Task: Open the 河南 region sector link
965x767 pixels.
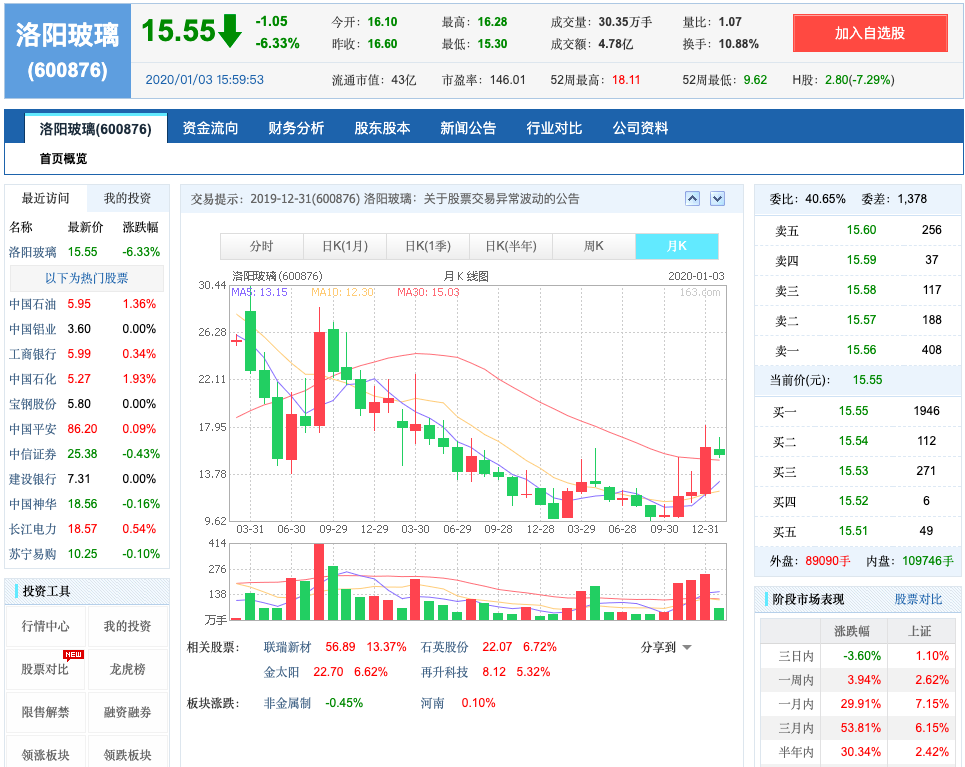Action: click(x=432, y=703)
